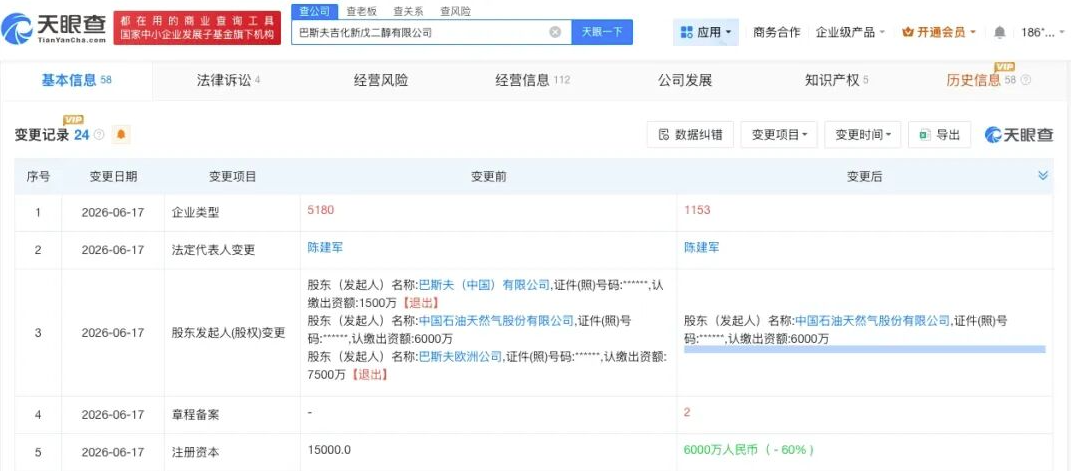
Task: Click the 天眼一下 search button
Action: coord(602,32)
